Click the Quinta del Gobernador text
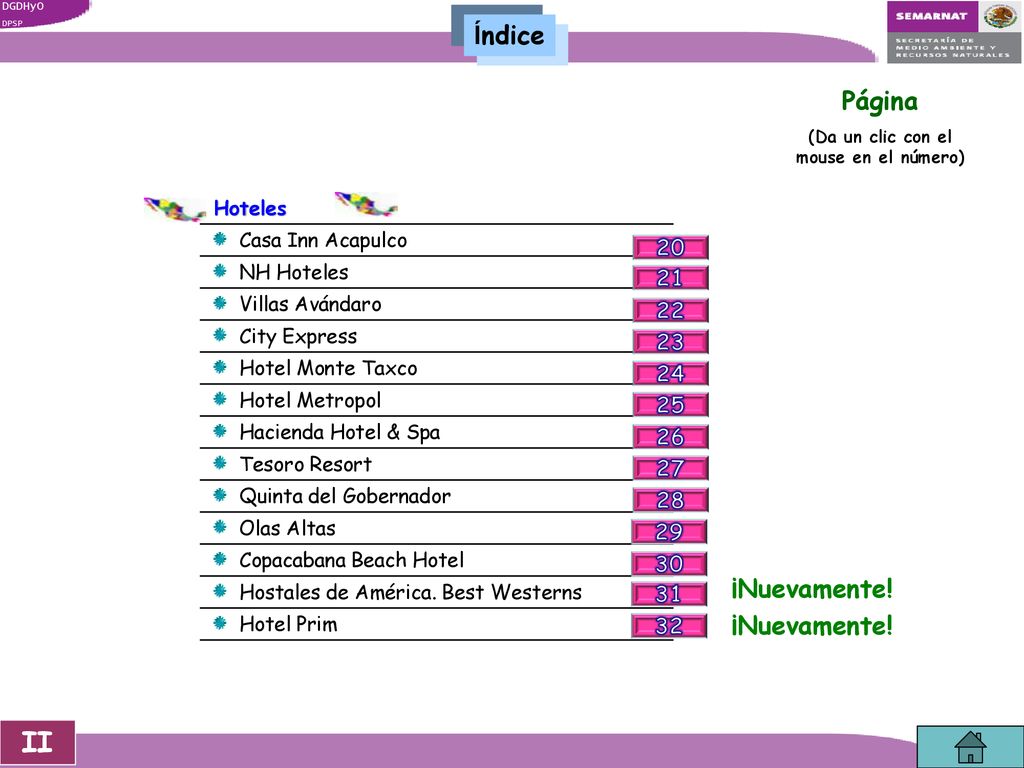 345,496
